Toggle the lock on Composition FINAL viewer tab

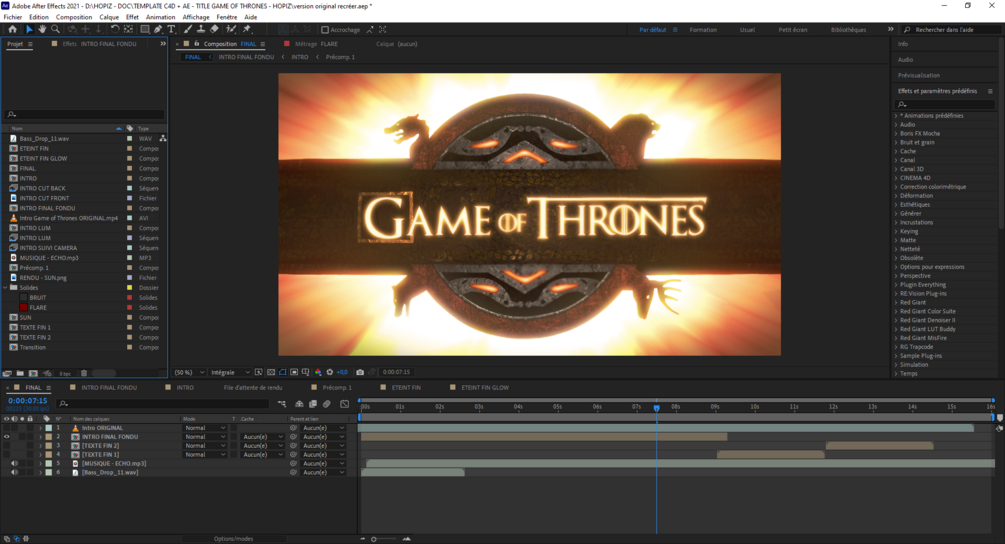tap(197, 44)
